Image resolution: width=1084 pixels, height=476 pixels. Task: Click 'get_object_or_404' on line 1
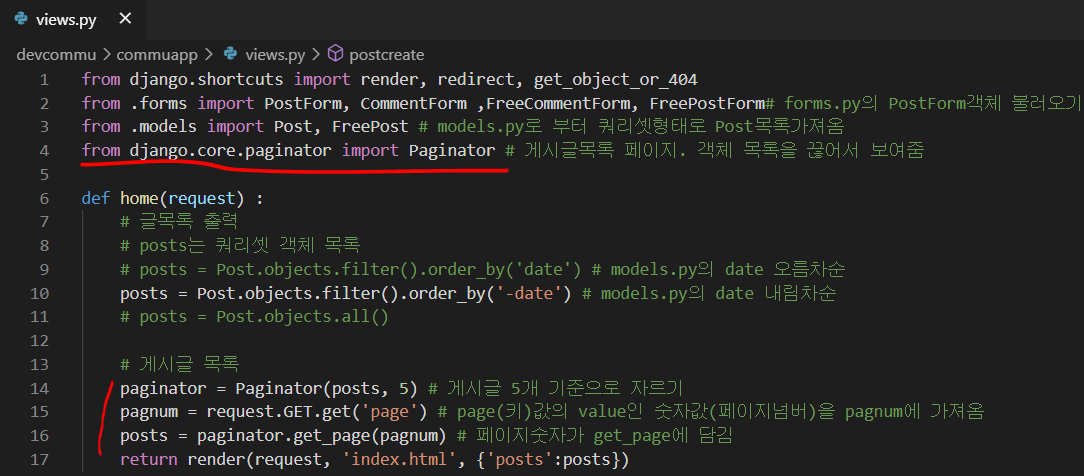[615, 79]
